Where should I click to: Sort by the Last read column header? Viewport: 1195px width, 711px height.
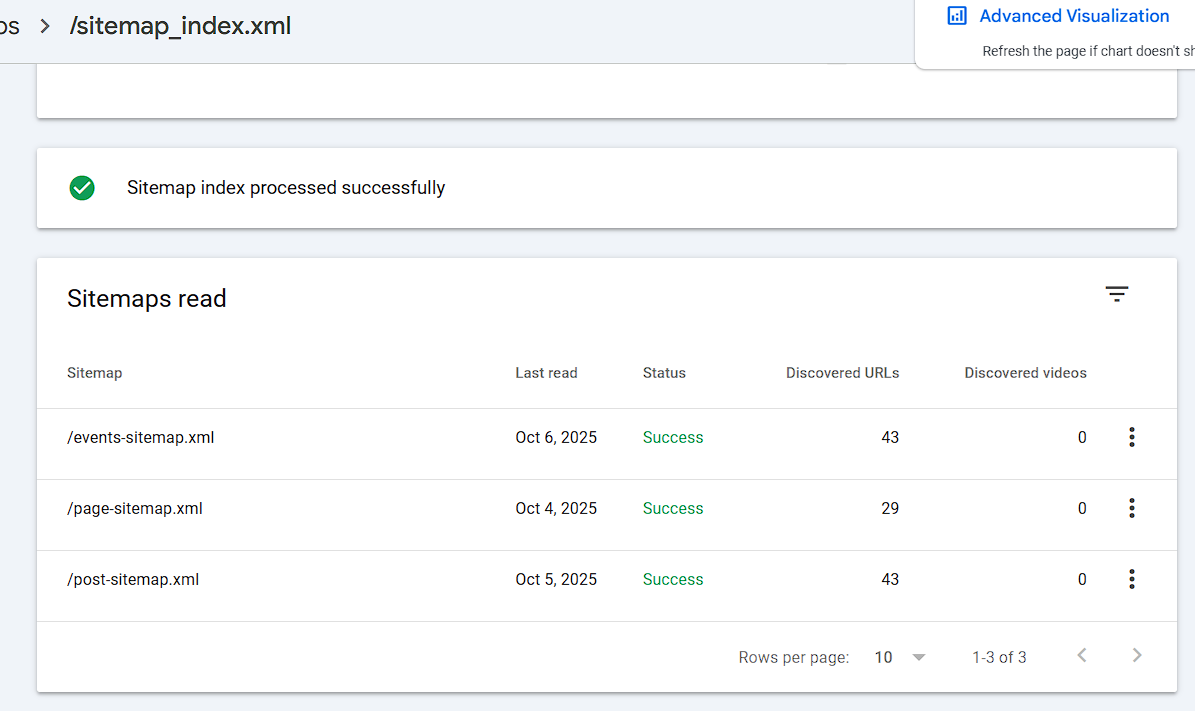coord(546,373)
